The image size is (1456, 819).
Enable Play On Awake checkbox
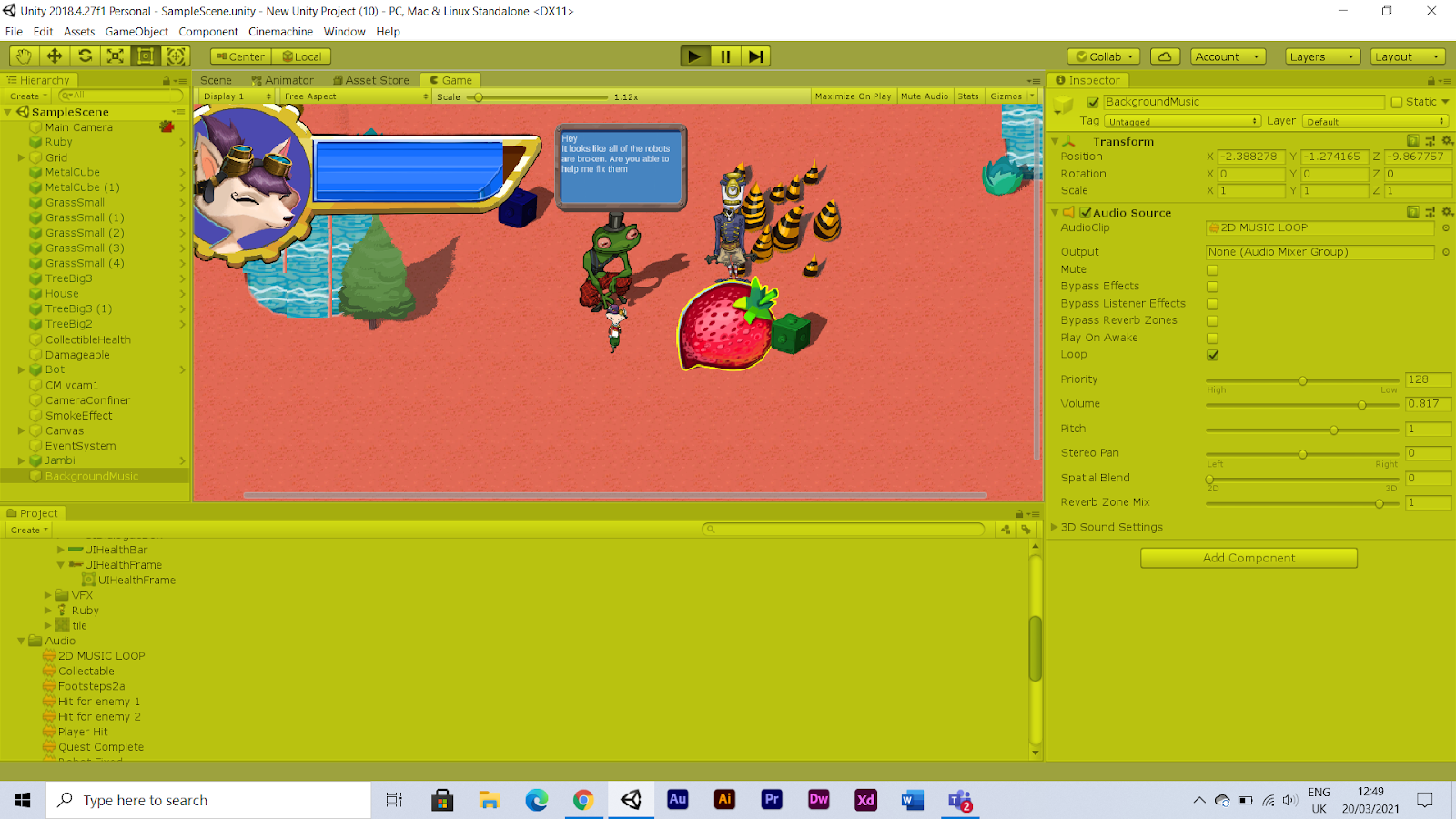click(1212, 339)
